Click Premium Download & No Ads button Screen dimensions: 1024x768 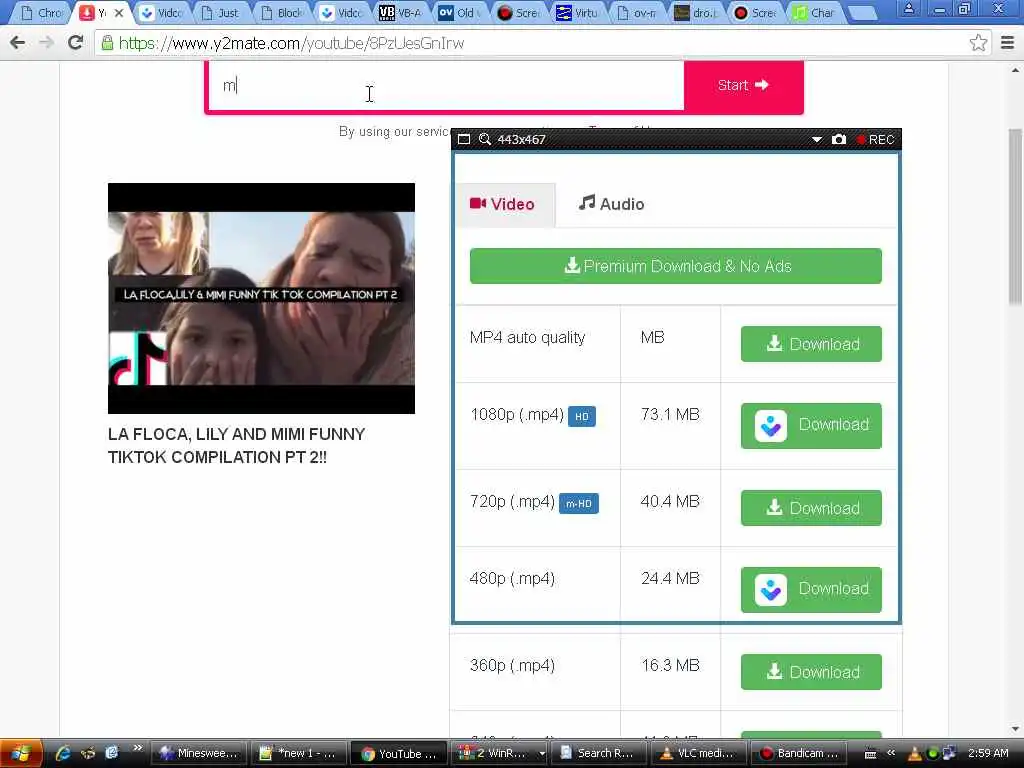tap(675, 266)
